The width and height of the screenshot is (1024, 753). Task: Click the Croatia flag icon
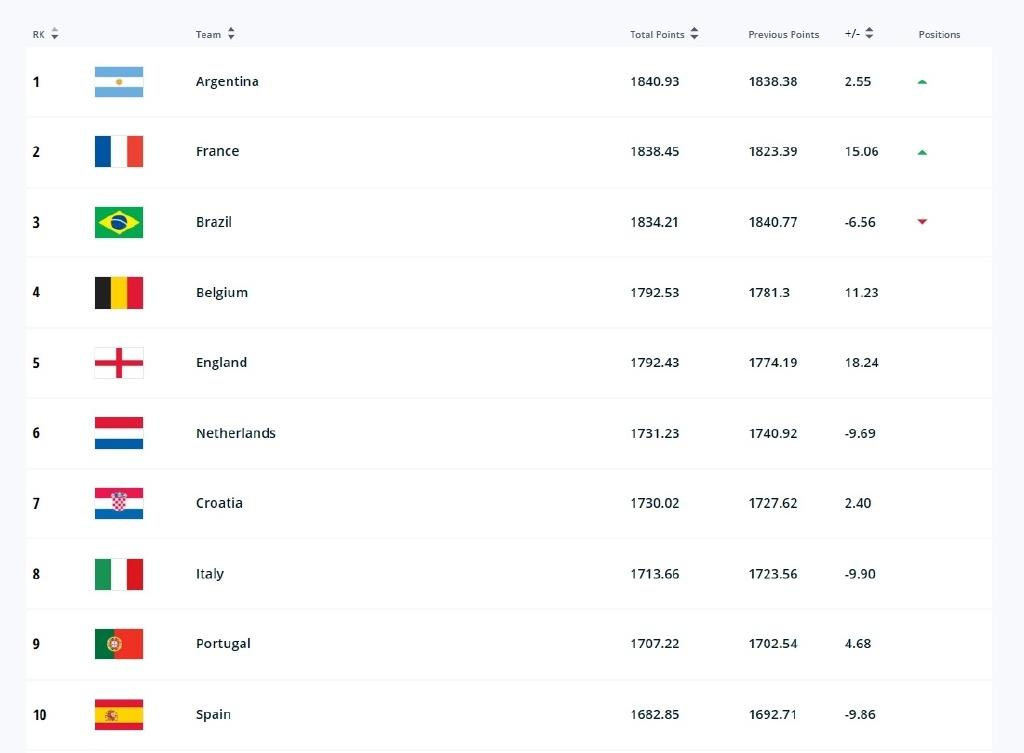click(119, 504)
